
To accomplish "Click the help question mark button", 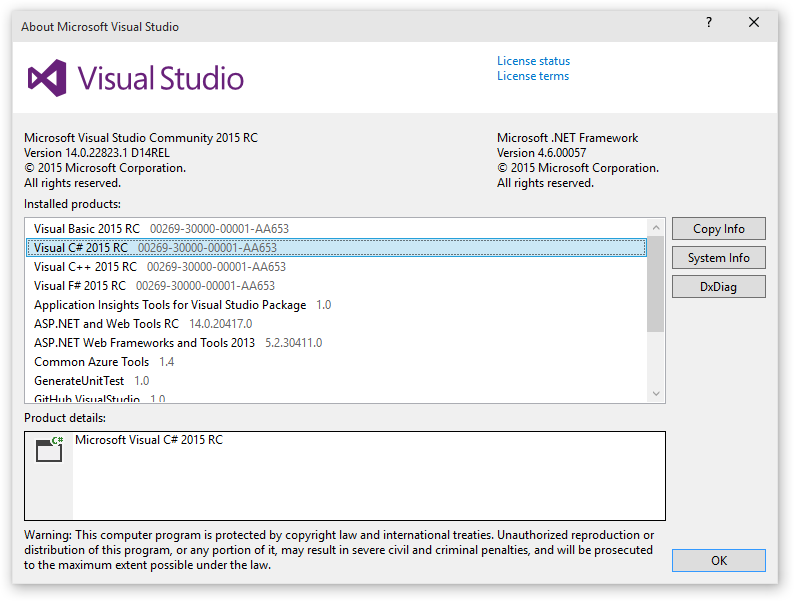I will coord(709,22).
